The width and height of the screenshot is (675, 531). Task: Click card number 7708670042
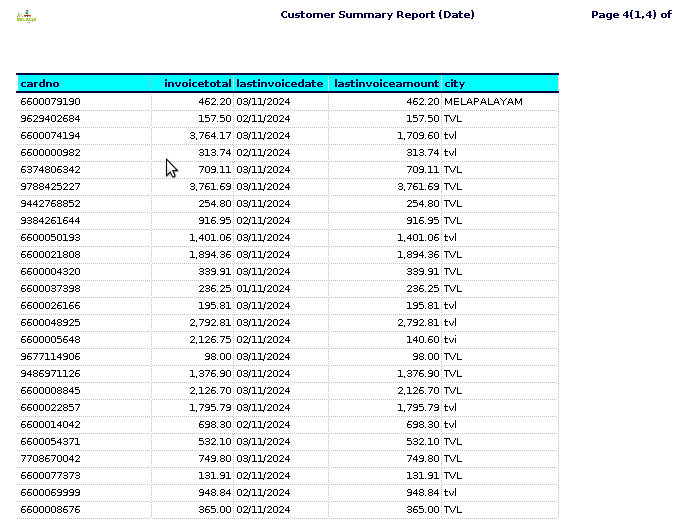point(50,459)
